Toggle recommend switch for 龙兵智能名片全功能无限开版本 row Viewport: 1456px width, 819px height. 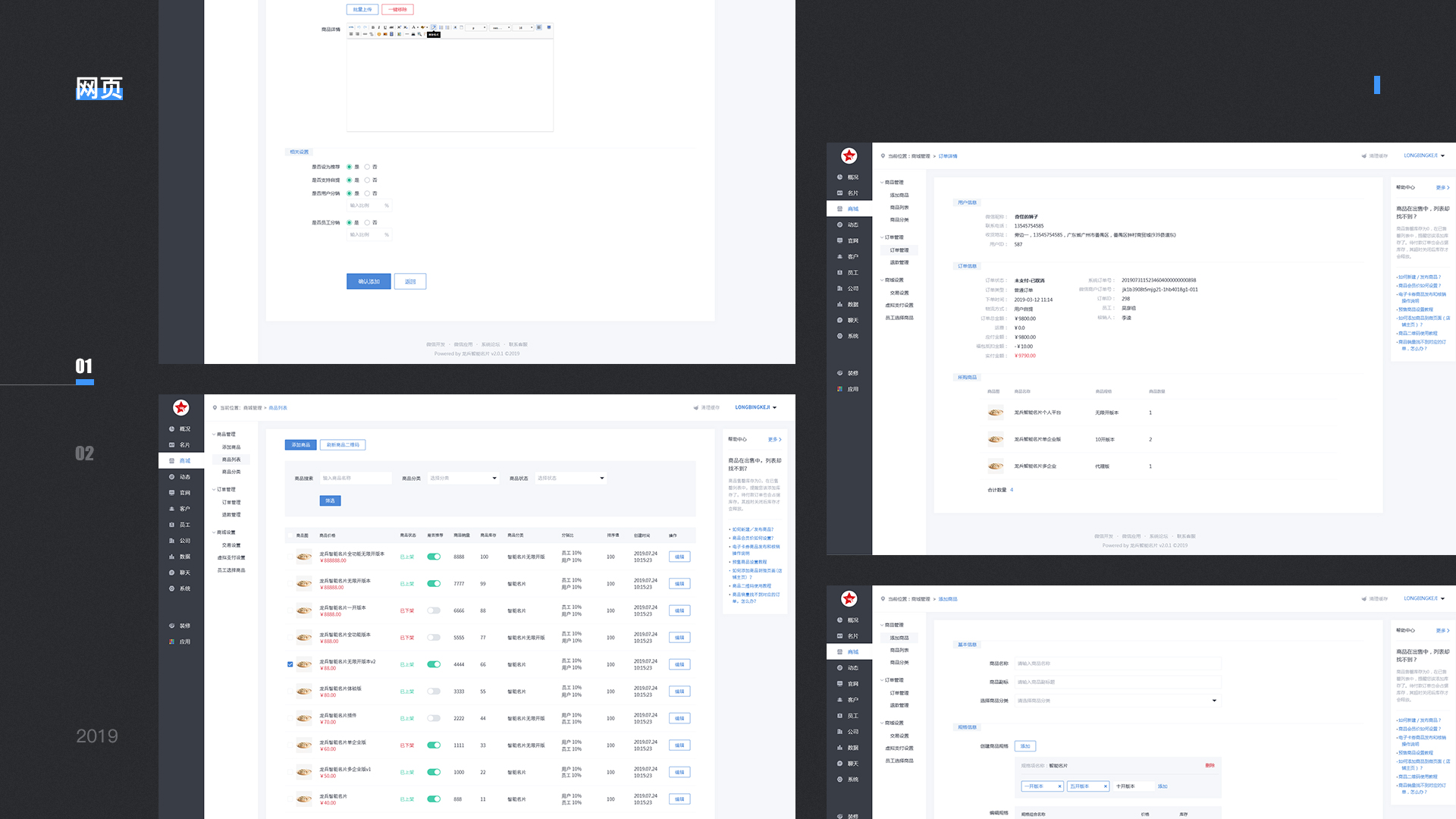(x=434, y=557)
